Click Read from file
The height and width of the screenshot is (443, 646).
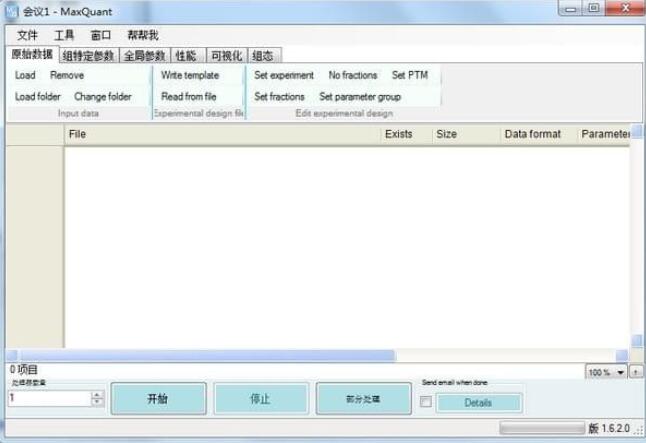pyautogui.click(x=189, y=97)
